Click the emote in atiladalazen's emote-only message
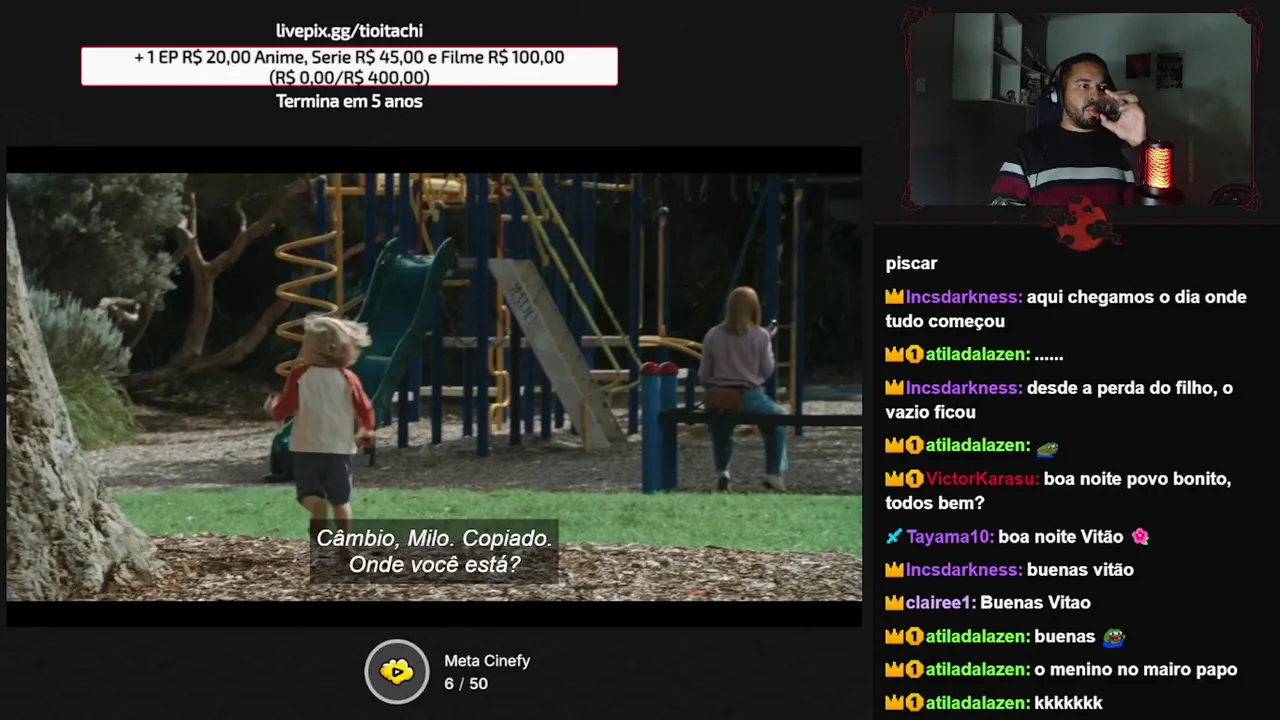 coord(1047,446)
